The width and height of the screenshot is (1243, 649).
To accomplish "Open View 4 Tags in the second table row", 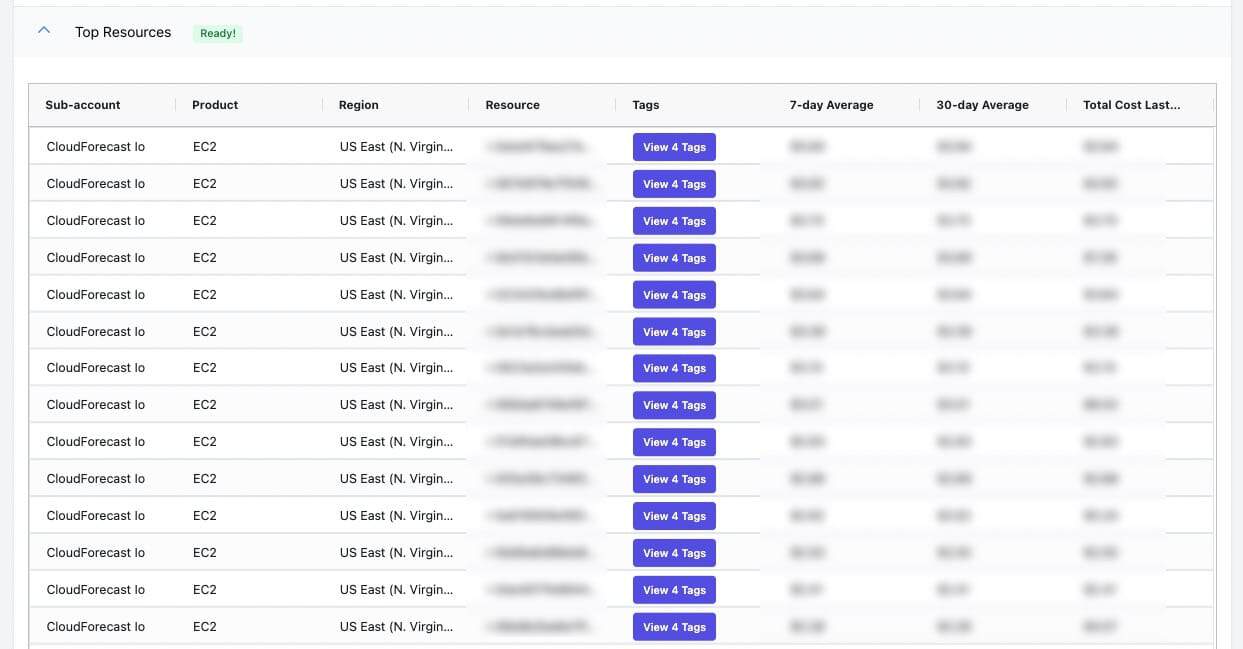I will [674, 184].
